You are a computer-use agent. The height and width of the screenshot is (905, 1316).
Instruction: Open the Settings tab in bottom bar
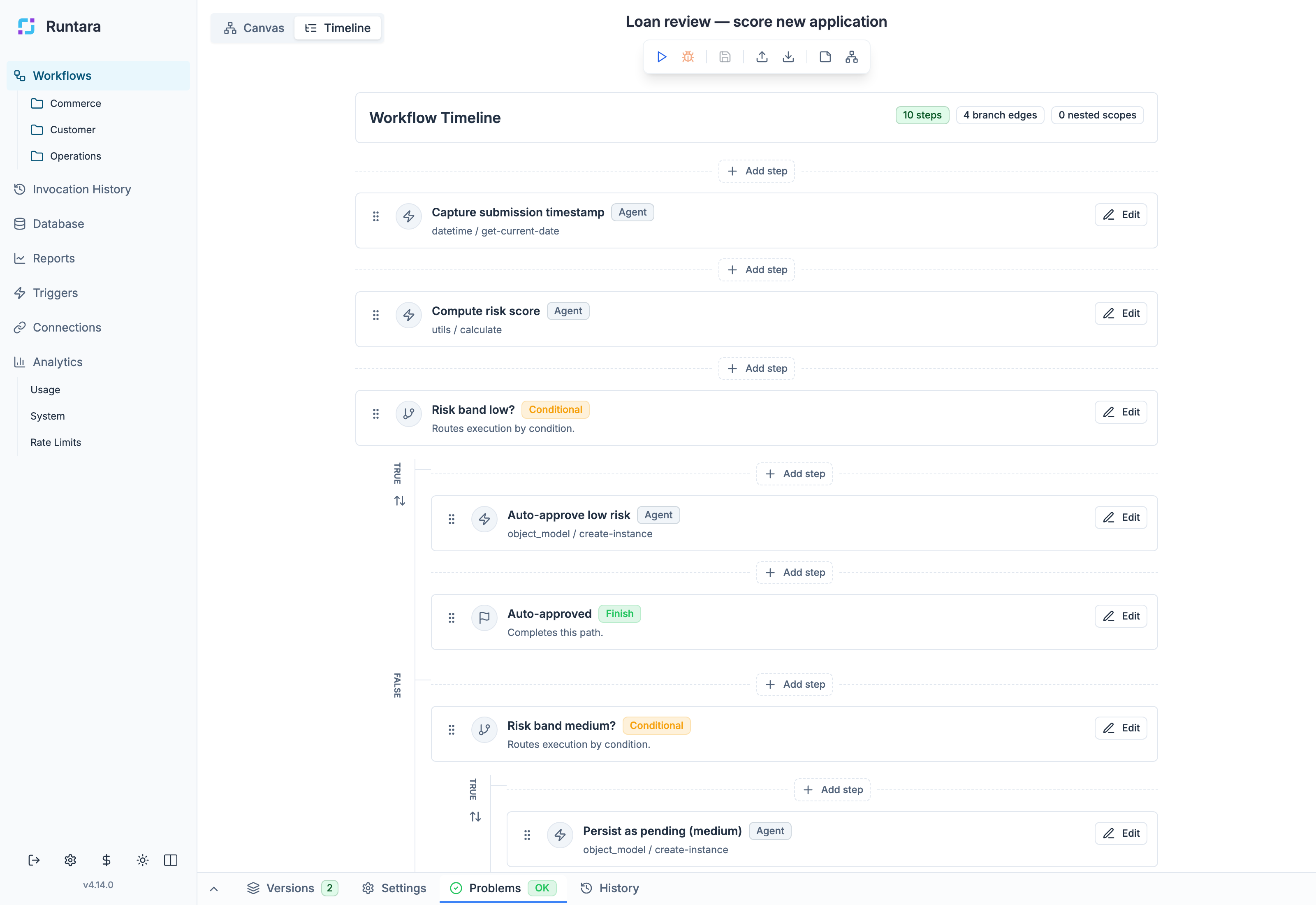pos(394,888)
